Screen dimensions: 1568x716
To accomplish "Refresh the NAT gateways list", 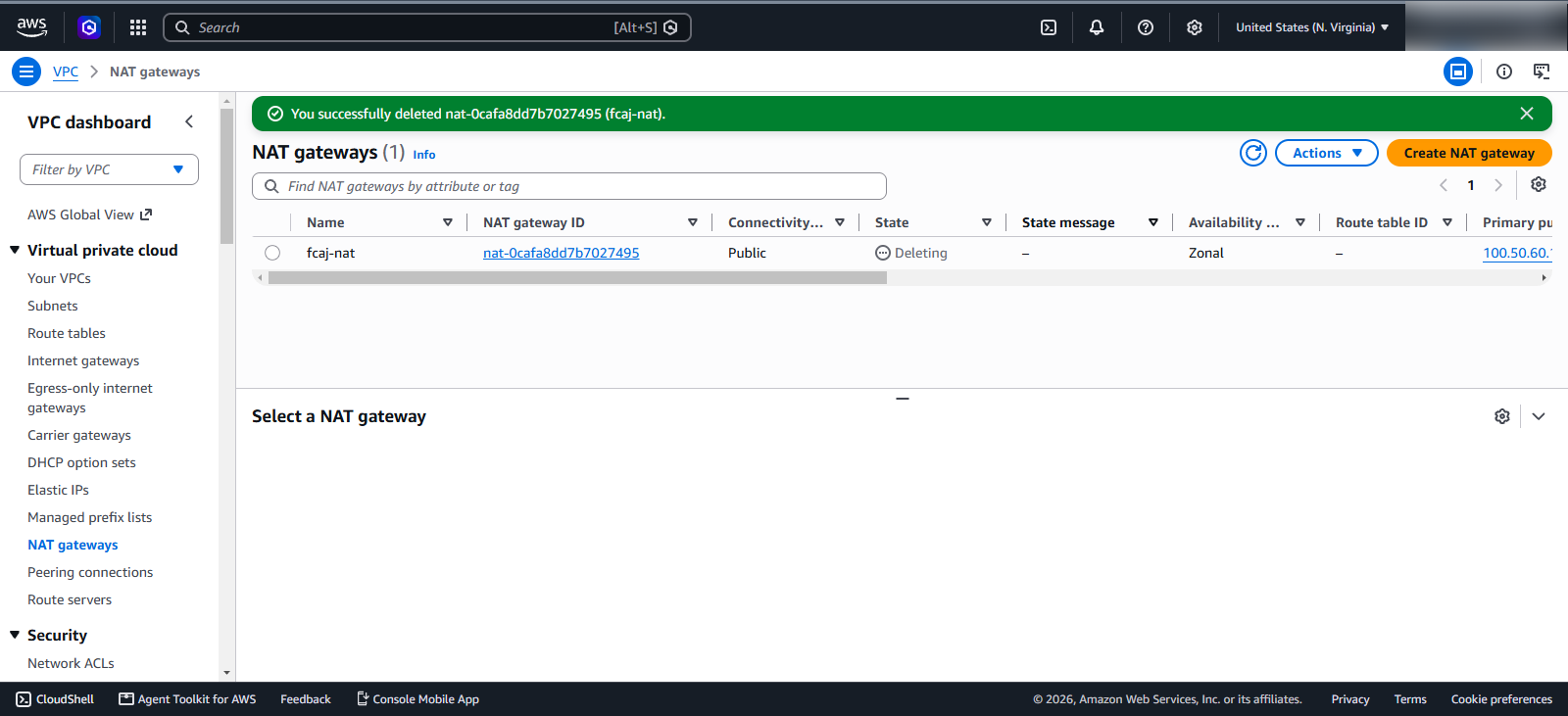I will (x=1253, y=153).
